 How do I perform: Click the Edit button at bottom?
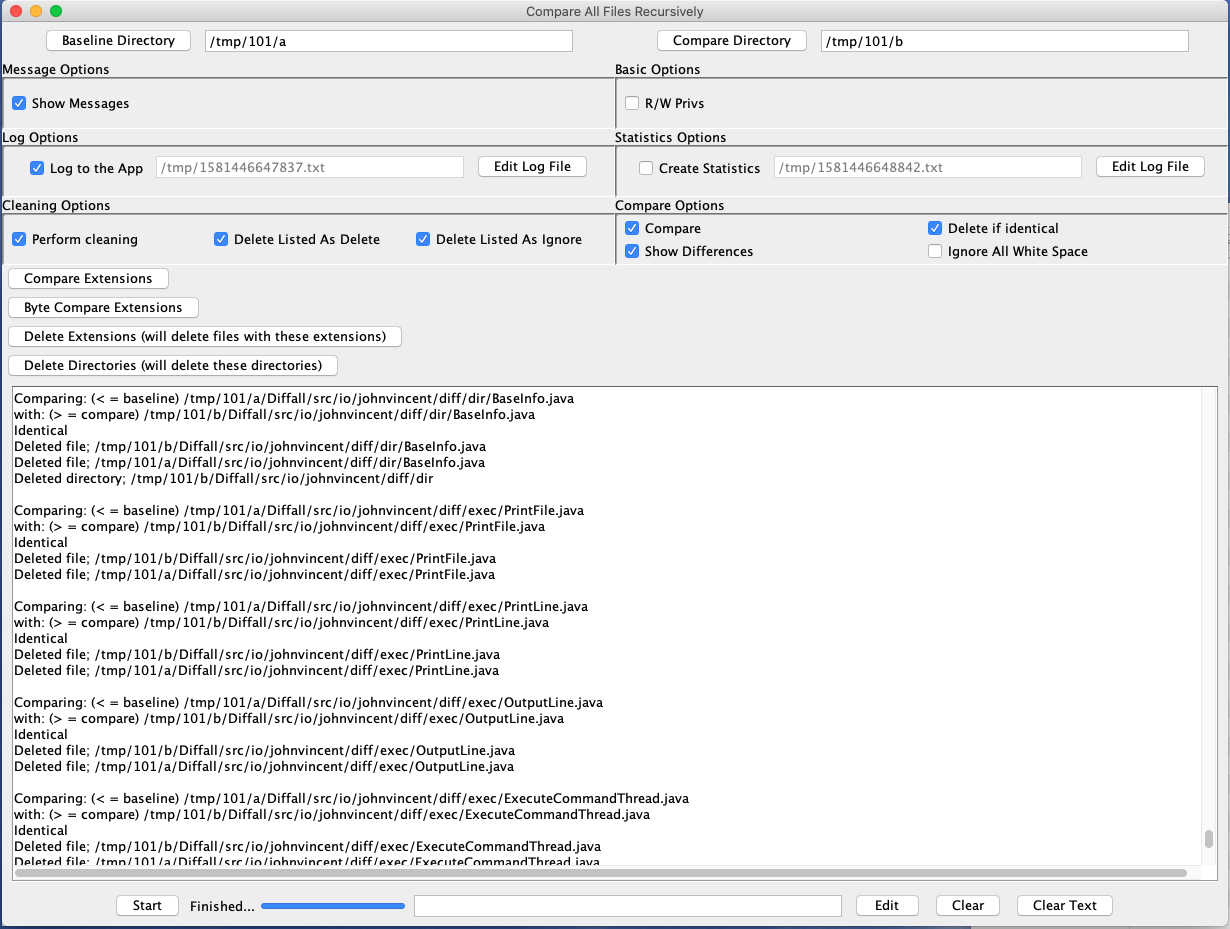[887, 906]
